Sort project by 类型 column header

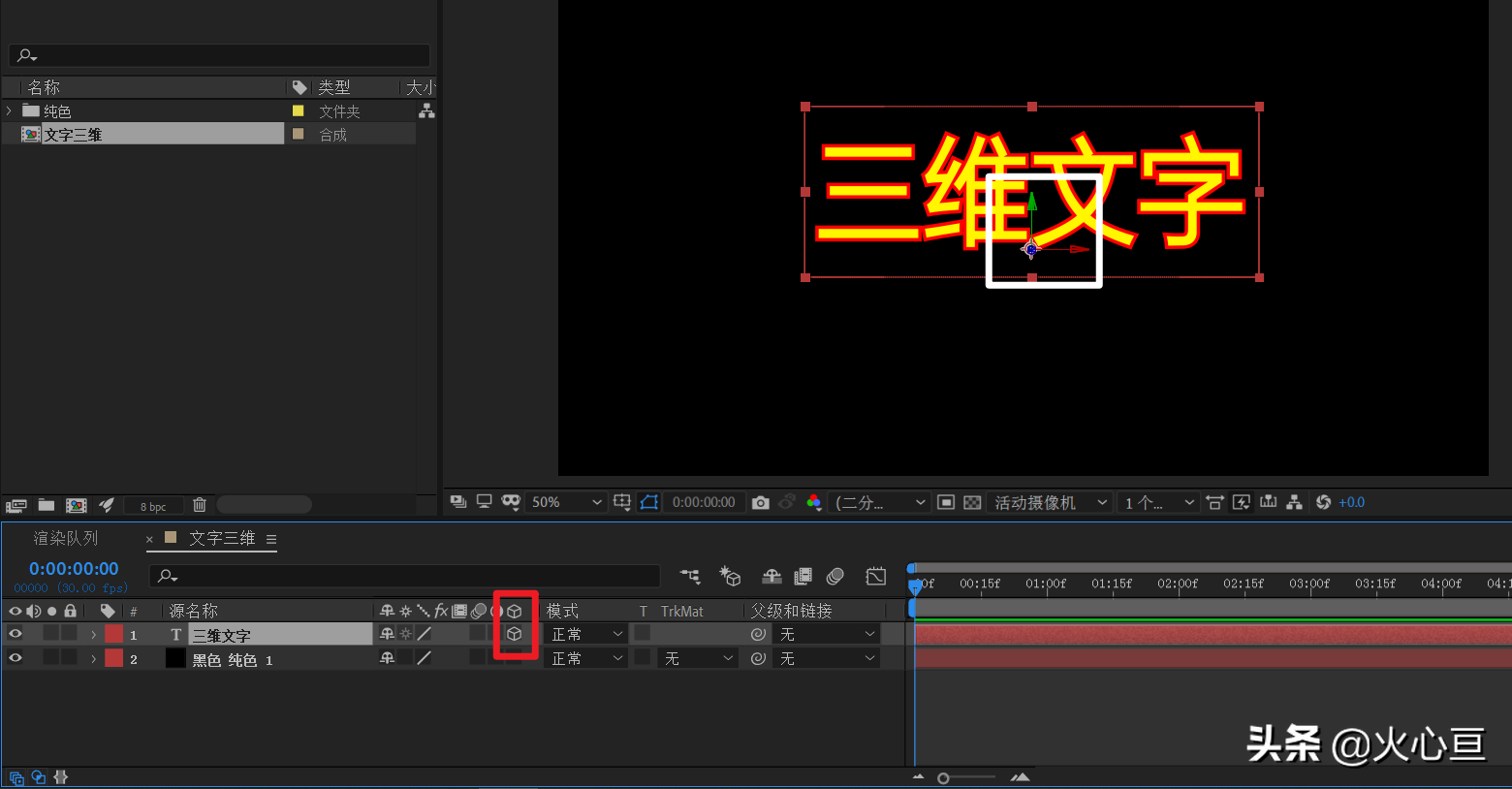point(334,87)
